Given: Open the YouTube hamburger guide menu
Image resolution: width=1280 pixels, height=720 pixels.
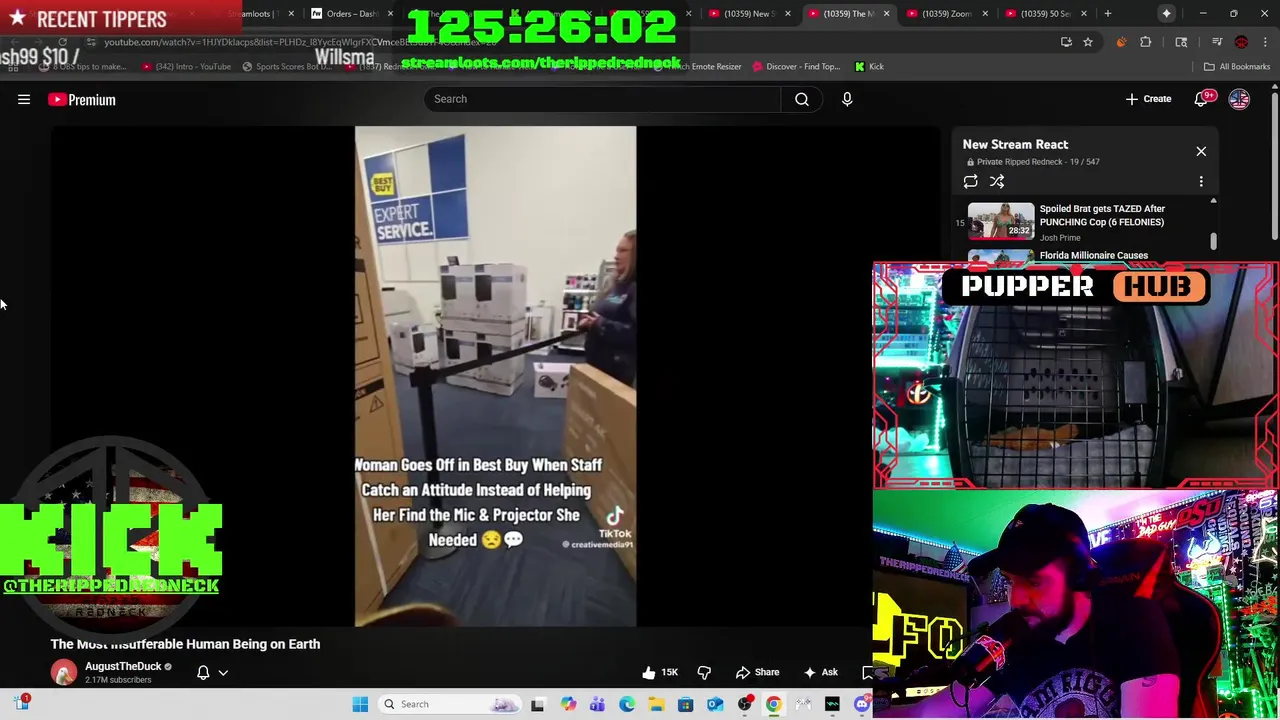Looking at the screenshot, I should pos(24,99).
